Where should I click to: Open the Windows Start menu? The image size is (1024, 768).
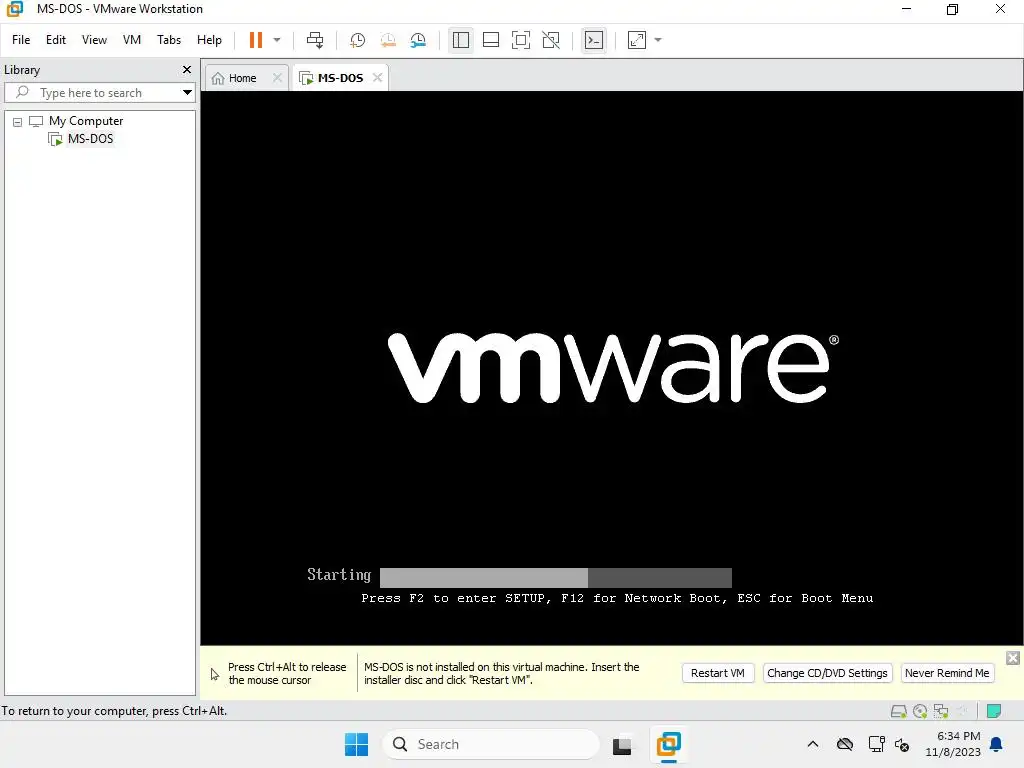(357, 744)
